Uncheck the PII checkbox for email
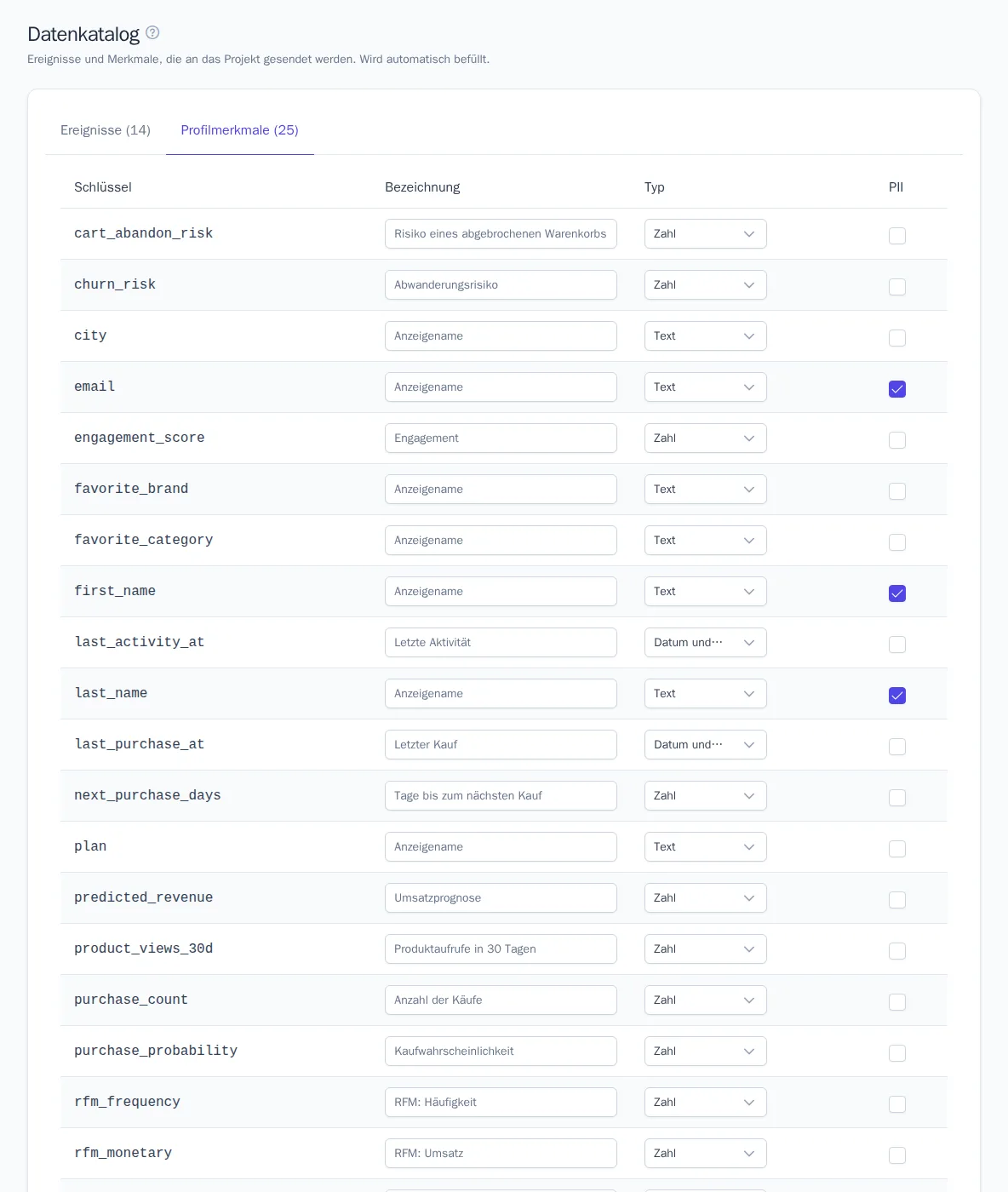The image size is (1008, 1192). pyautogui.click(x=897, y=389)
